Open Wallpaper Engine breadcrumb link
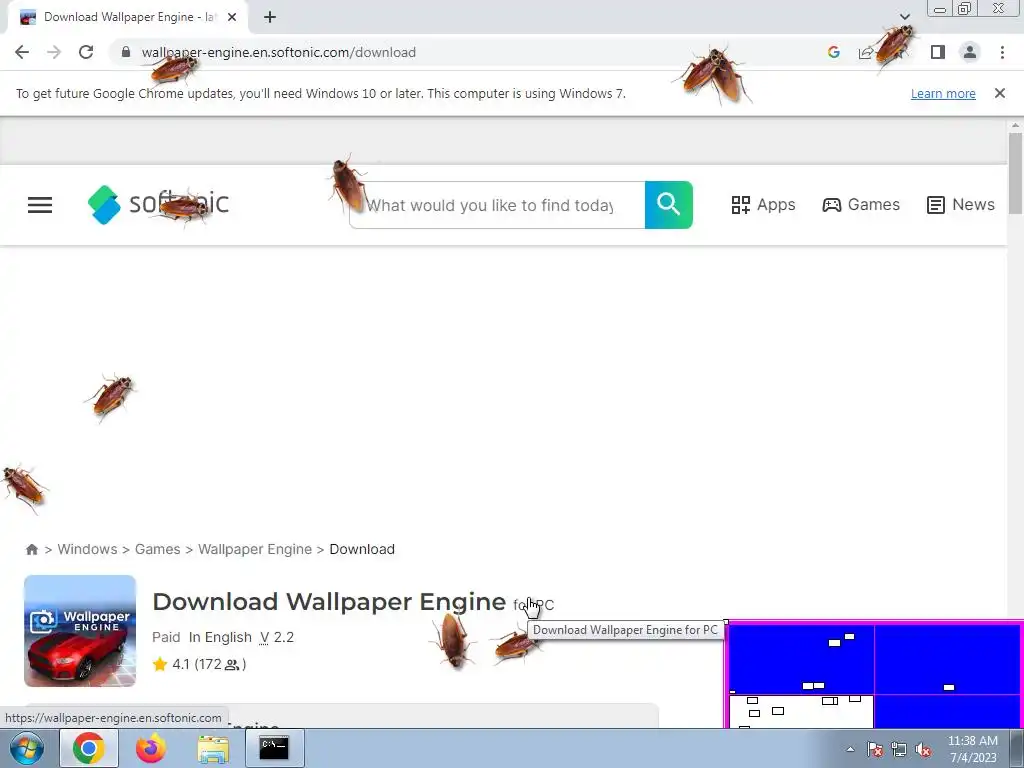Viewport: 1024px width, 768px height. pos(255,549)
